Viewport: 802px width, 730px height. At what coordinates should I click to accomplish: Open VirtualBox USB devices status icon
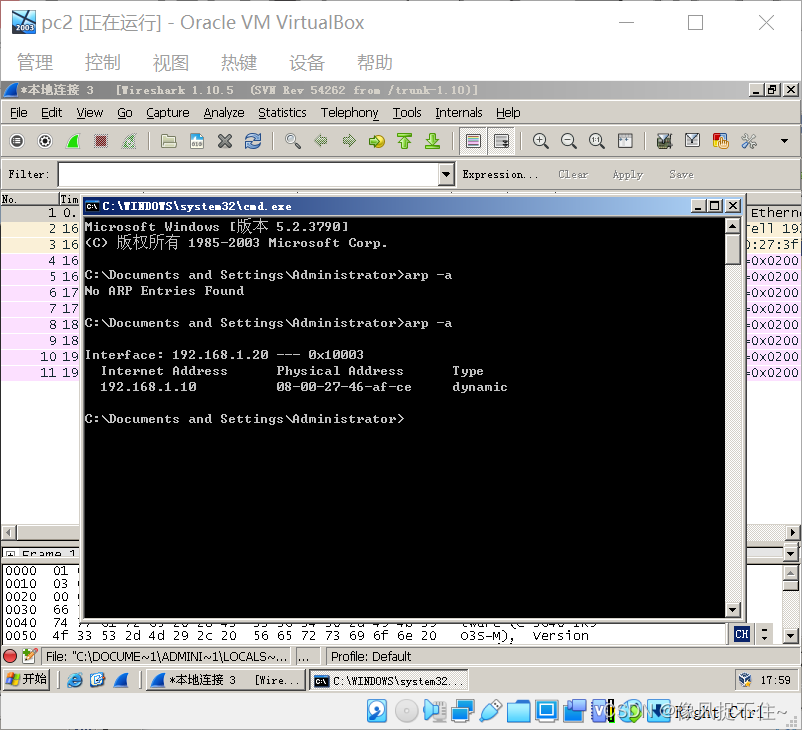(x=491, y=711)
